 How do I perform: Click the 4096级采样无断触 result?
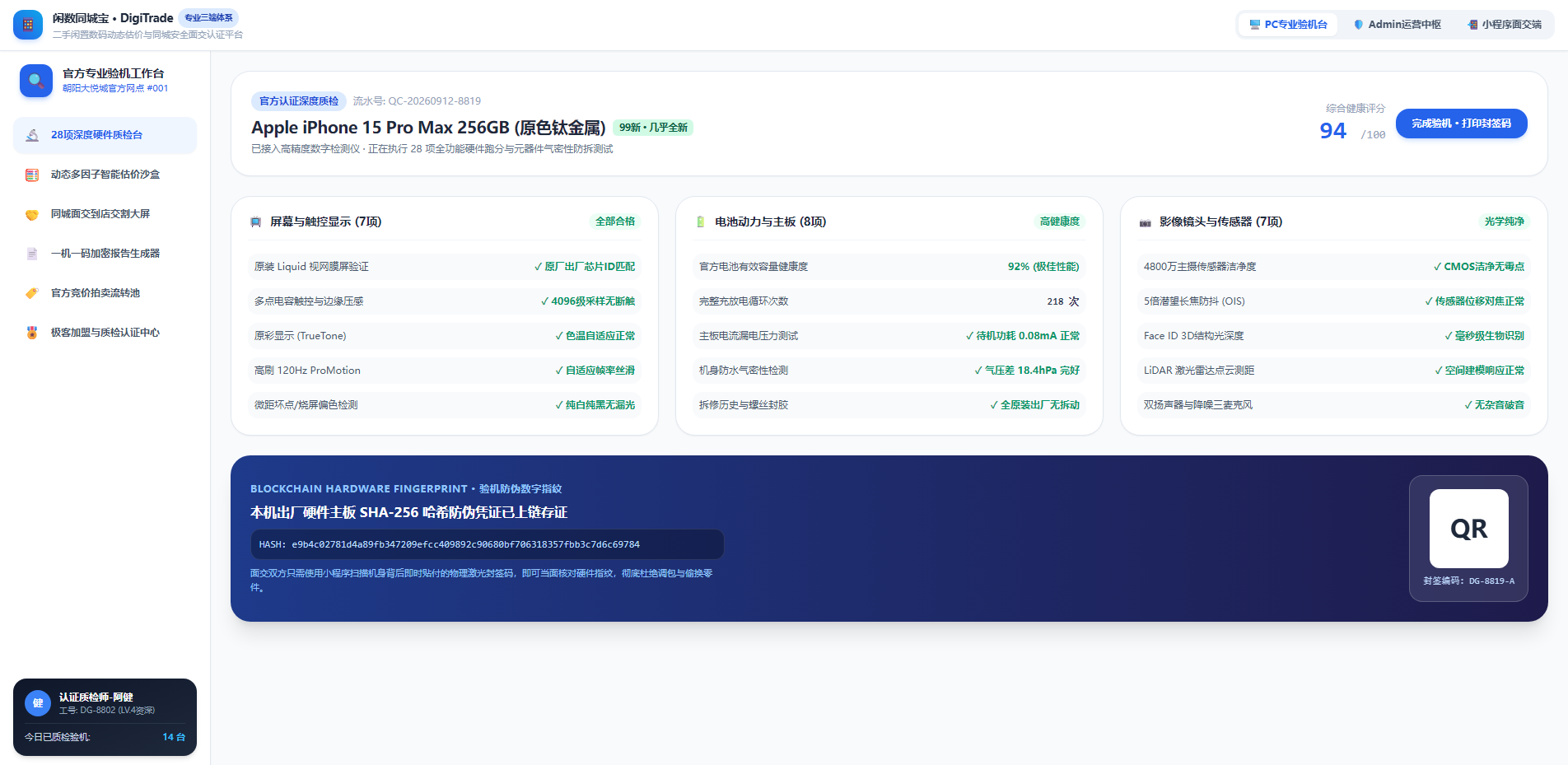[x=588, y=301]
